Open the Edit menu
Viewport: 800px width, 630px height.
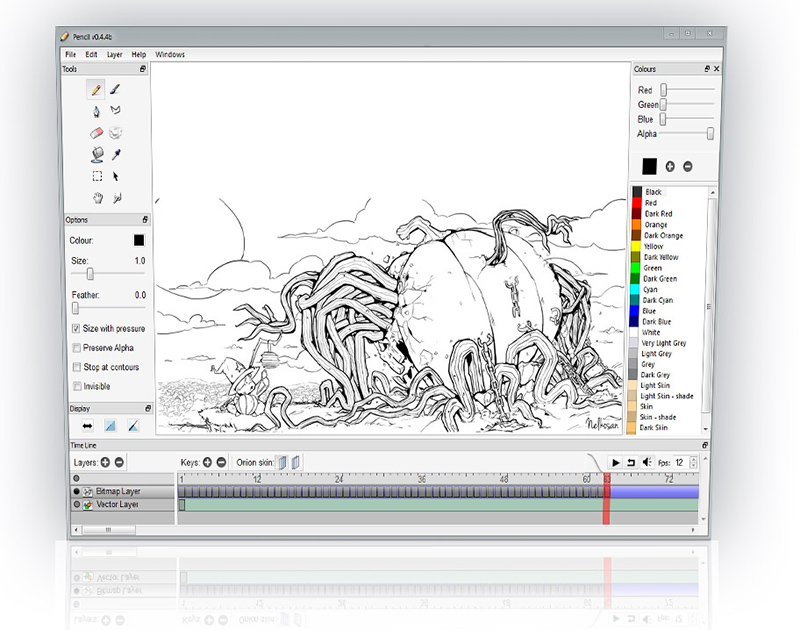[91, 54]
